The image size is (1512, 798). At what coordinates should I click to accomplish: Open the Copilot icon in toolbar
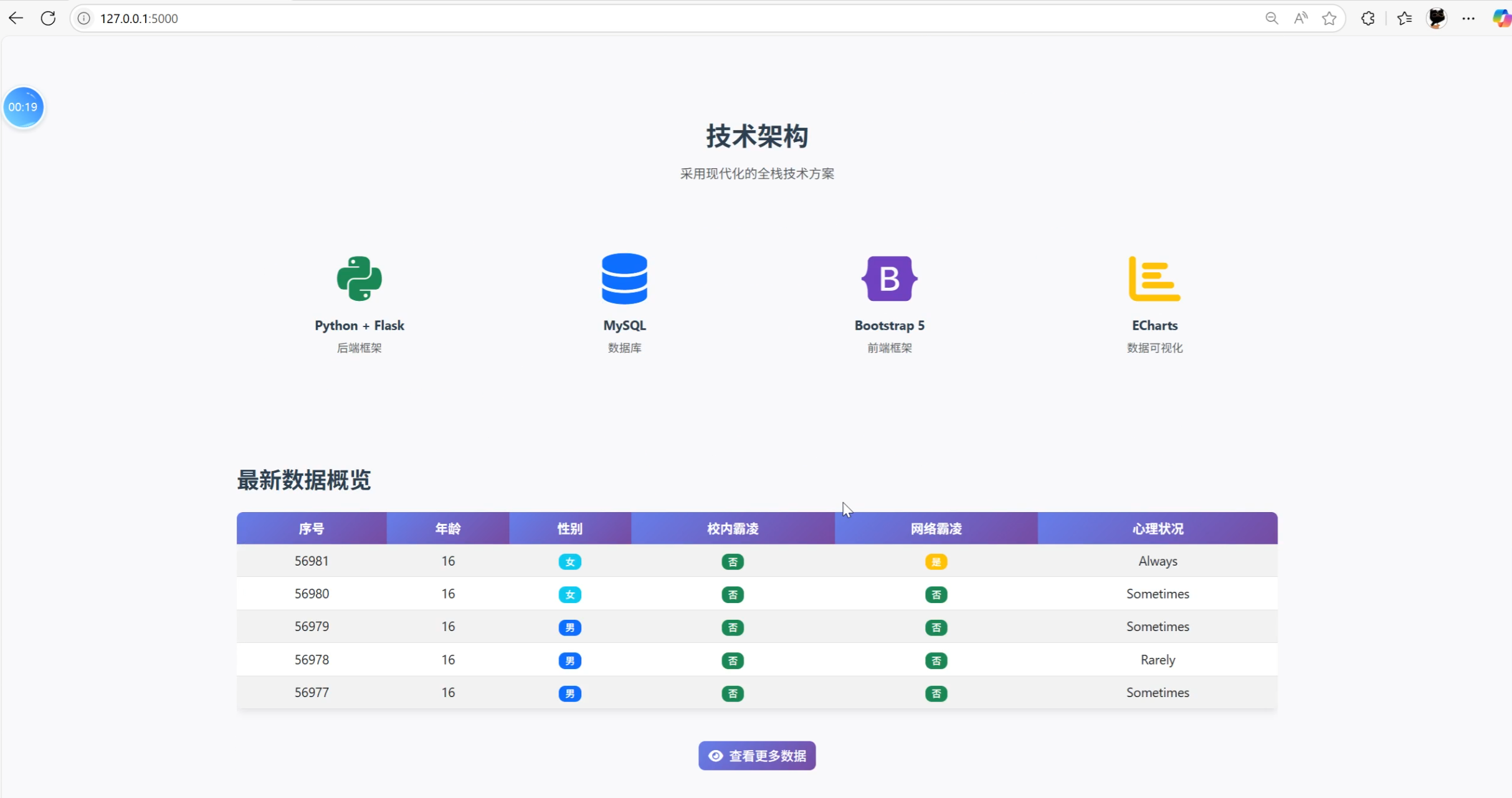coord(1501,19)
